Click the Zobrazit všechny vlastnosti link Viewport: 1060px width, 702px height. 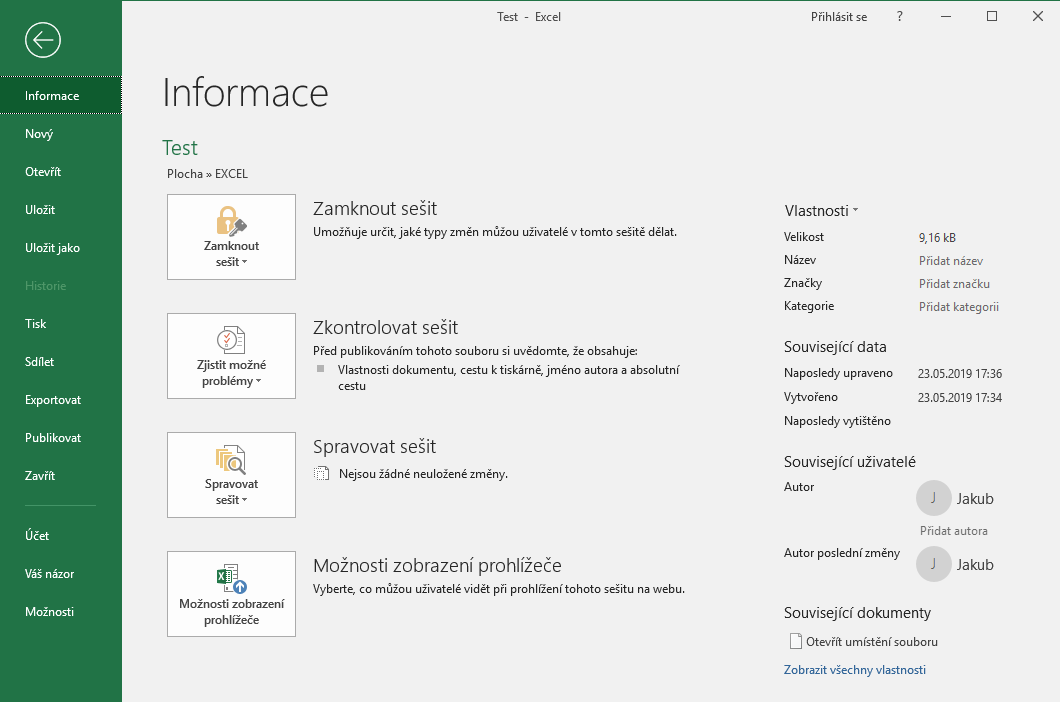click(855, 669)
